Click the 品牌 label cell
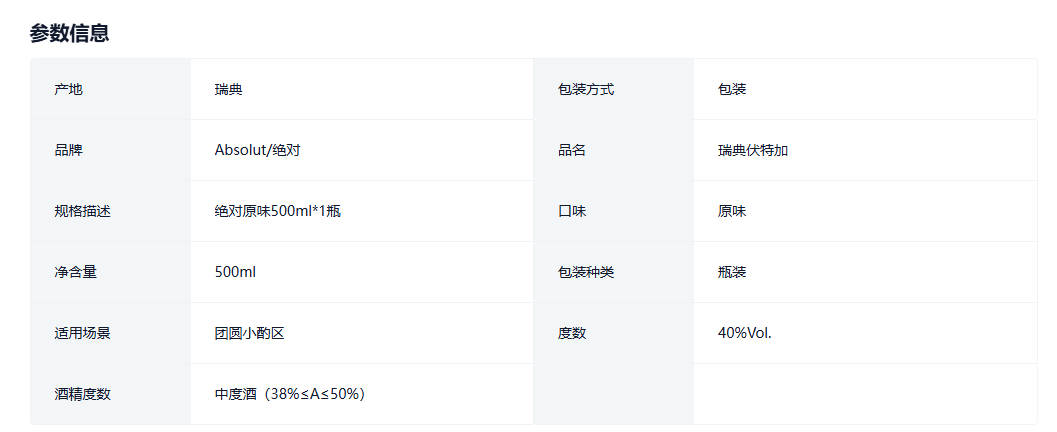The image size is (1057, 432). (x=69, y=150)
